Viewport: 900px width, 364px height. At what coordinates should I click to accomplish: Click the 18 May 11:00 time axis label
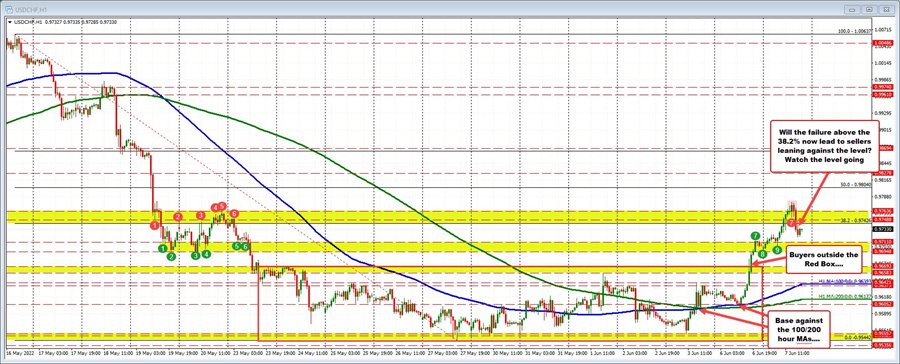[117, 353]
